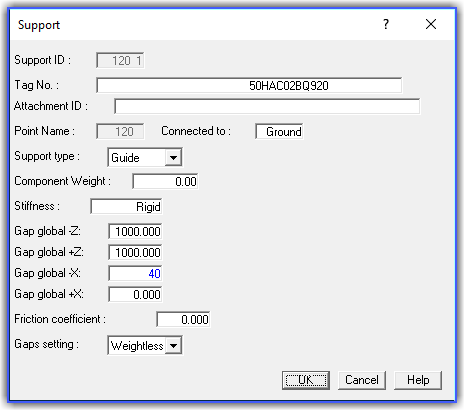465x411 pixels.
Task: Edit the Gap global -Z value field
Action: point(135,231)
